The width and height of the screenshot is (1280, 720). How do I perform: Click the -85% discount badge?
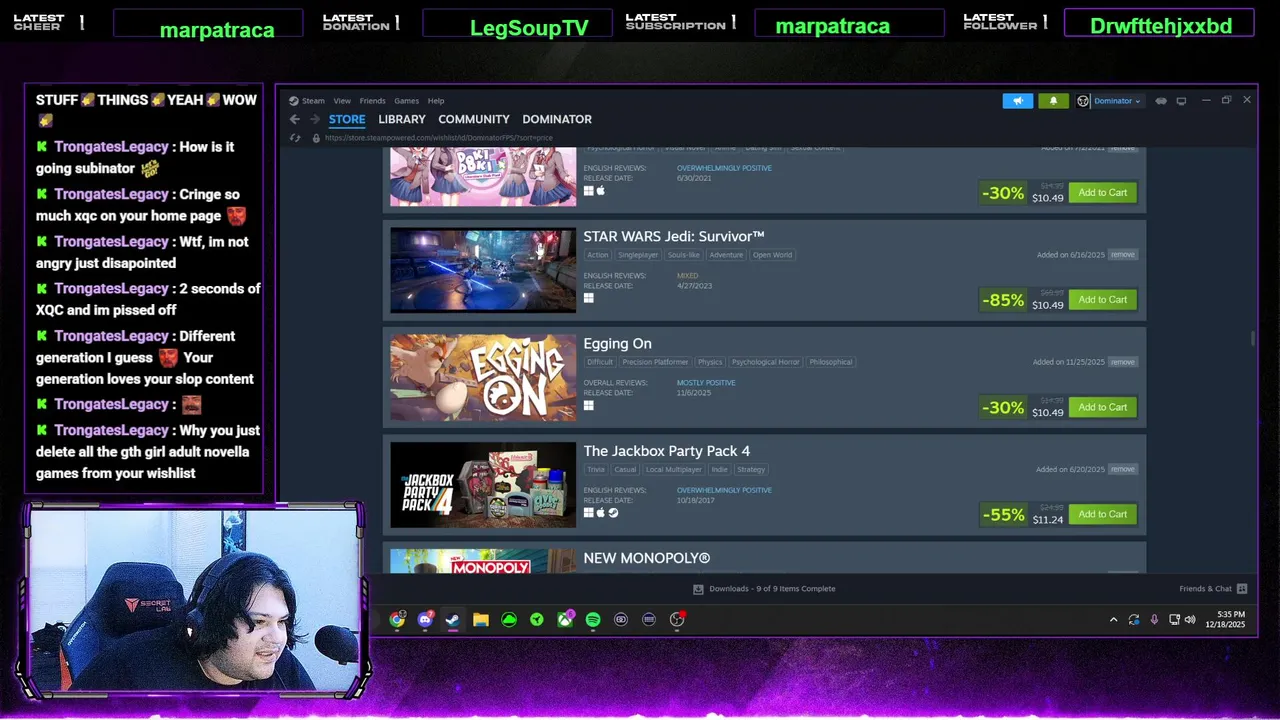tap(1003, 300)
